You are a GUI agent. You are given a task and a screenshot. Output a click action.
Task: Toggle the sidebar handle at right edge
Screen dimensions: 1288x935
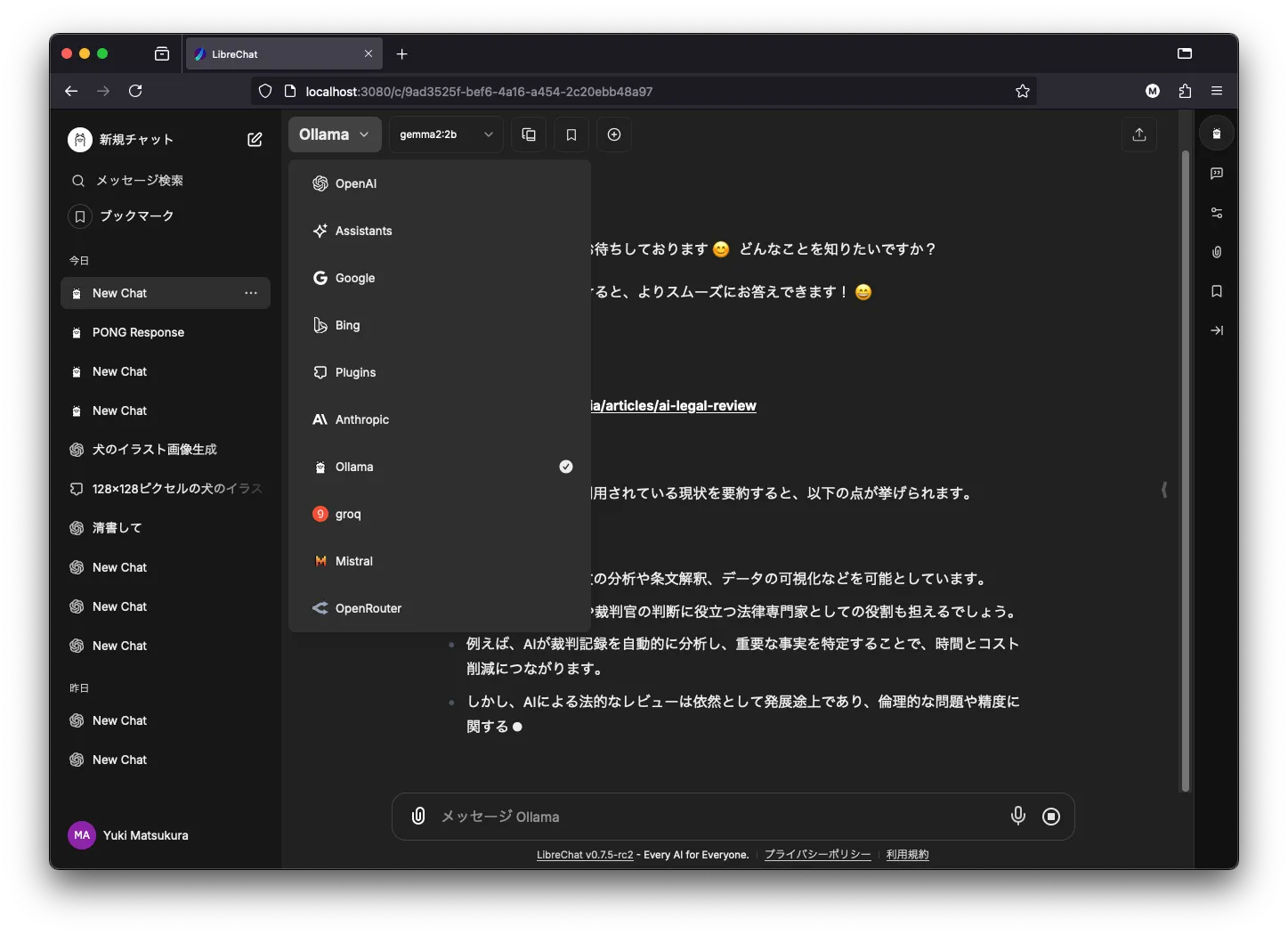(x=1163, y=490)
